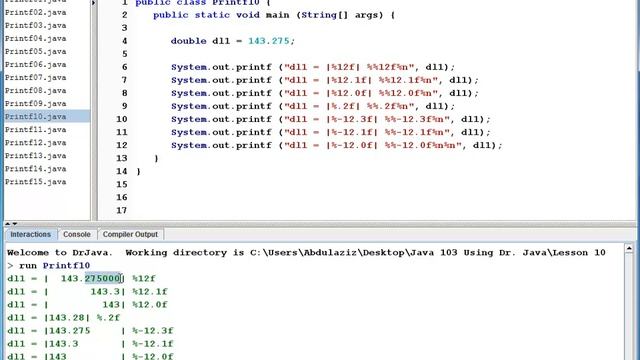Choose Printf07.java in the document list
Screen dimensions: 640x360
pyautogui.click(x=36, y=78)
